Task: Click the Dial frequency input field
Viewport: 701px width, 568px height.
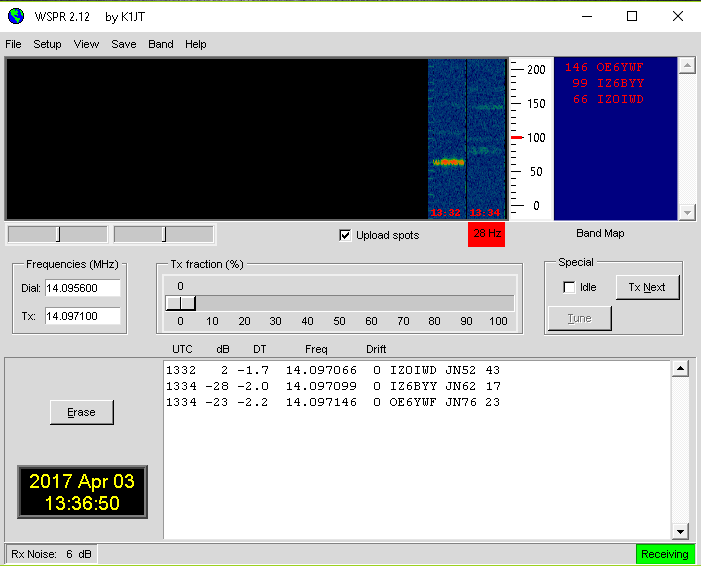Action: (82, 288)
